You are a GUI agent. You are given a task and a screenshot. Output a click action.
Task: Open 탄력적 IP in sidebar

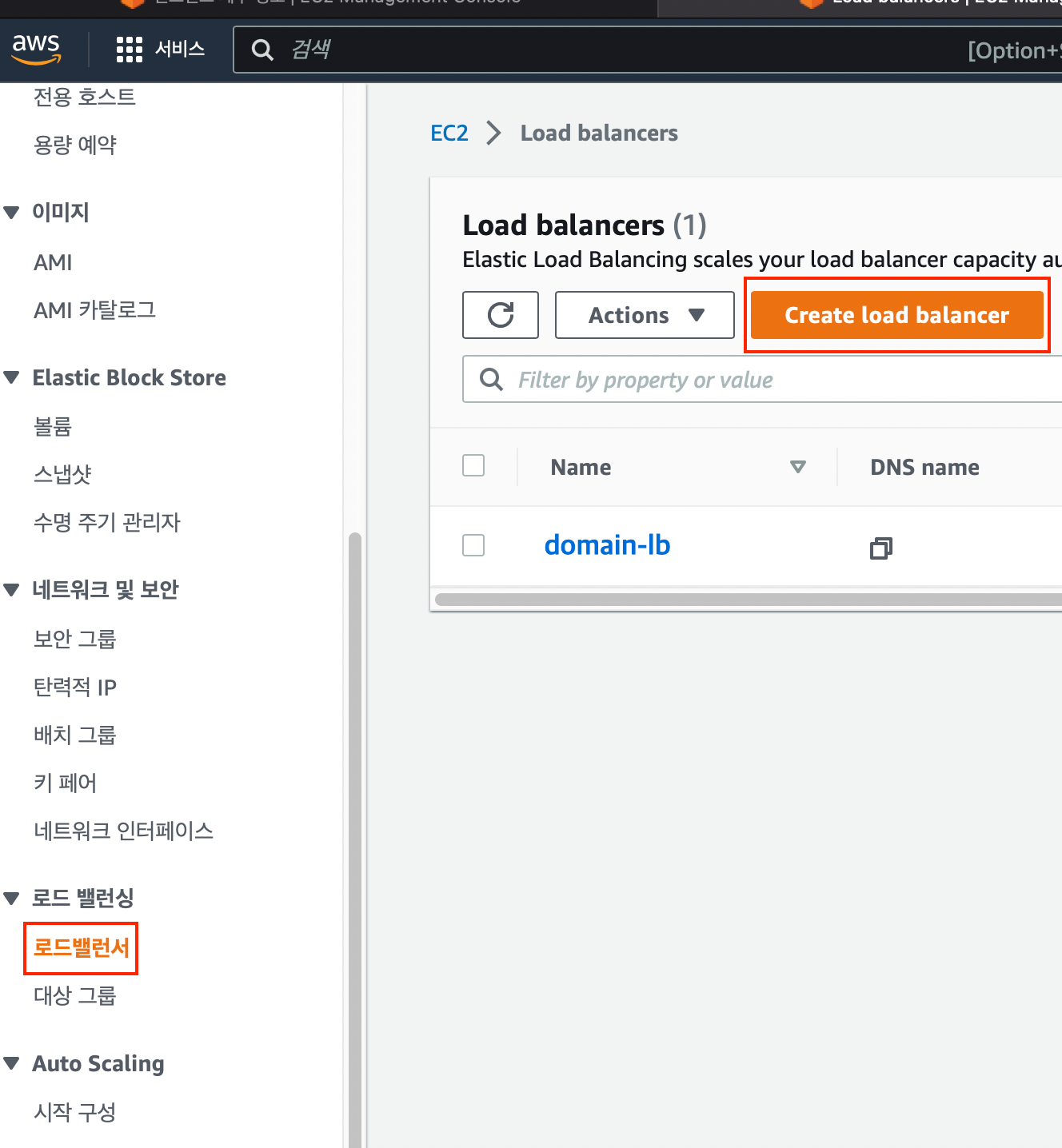[75, 688]
